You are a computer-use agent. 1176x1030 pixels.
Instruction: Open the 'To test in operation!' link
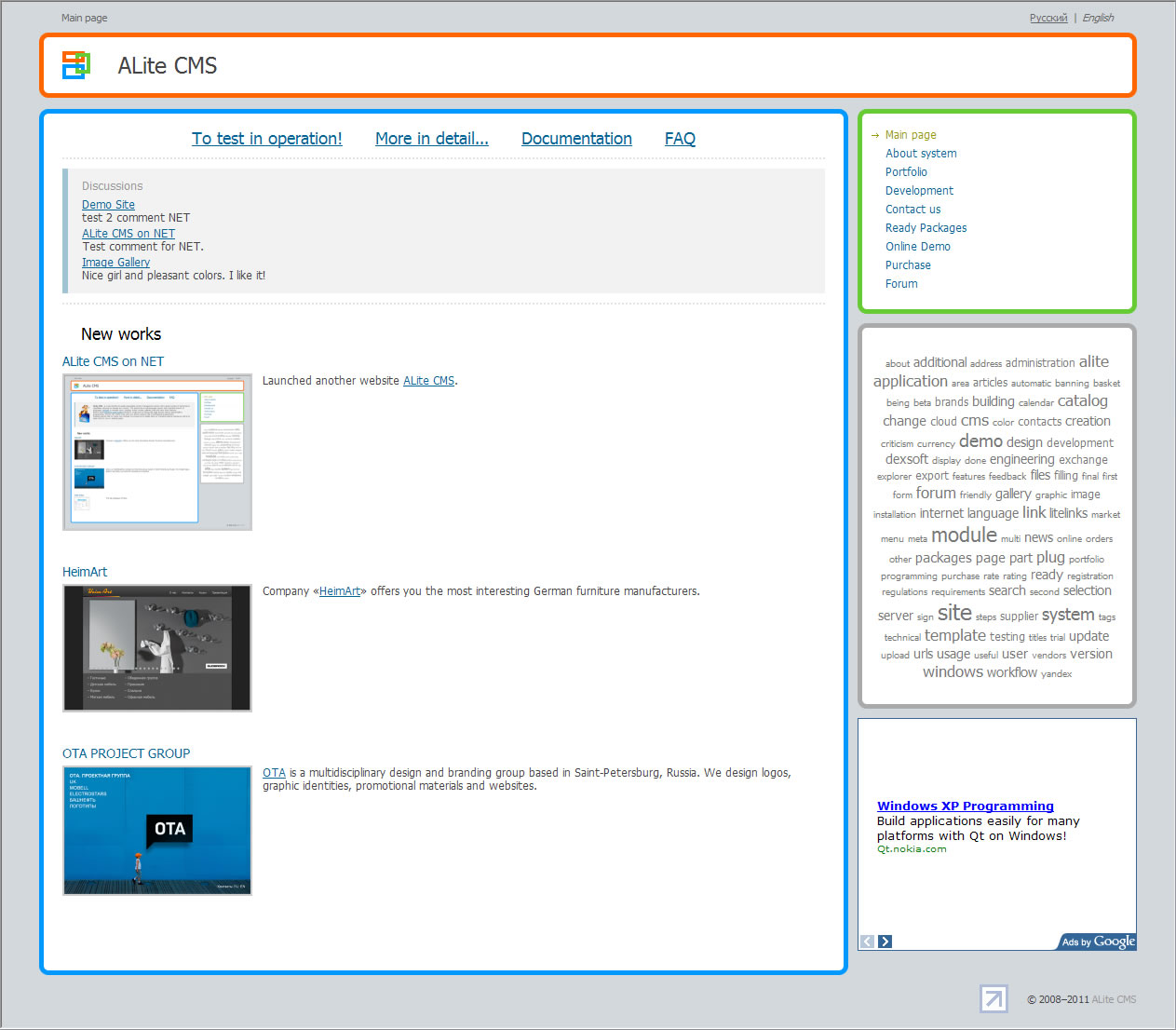(x=267, y=139)
